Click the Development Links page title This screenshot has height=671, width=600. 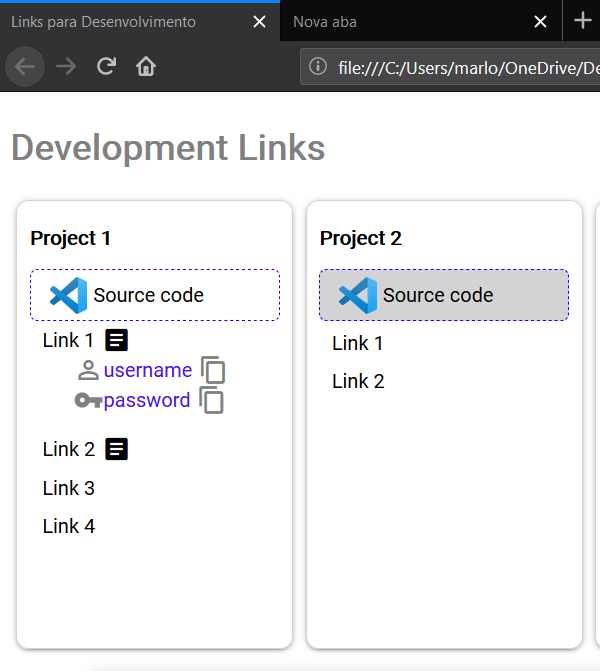[168, 148]
